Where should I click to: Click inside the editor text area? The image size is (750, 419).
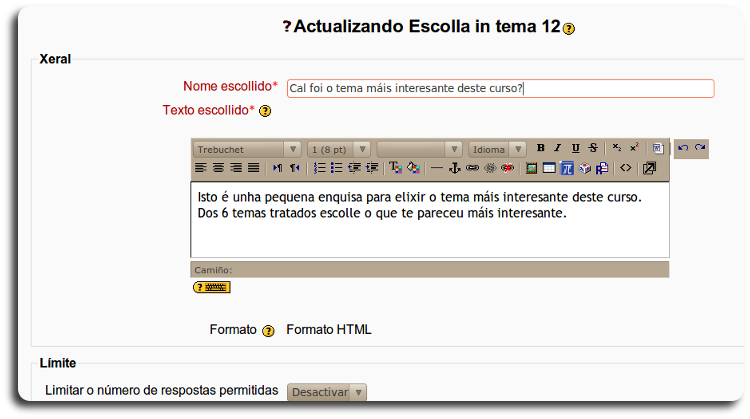(x=430, y=220)
